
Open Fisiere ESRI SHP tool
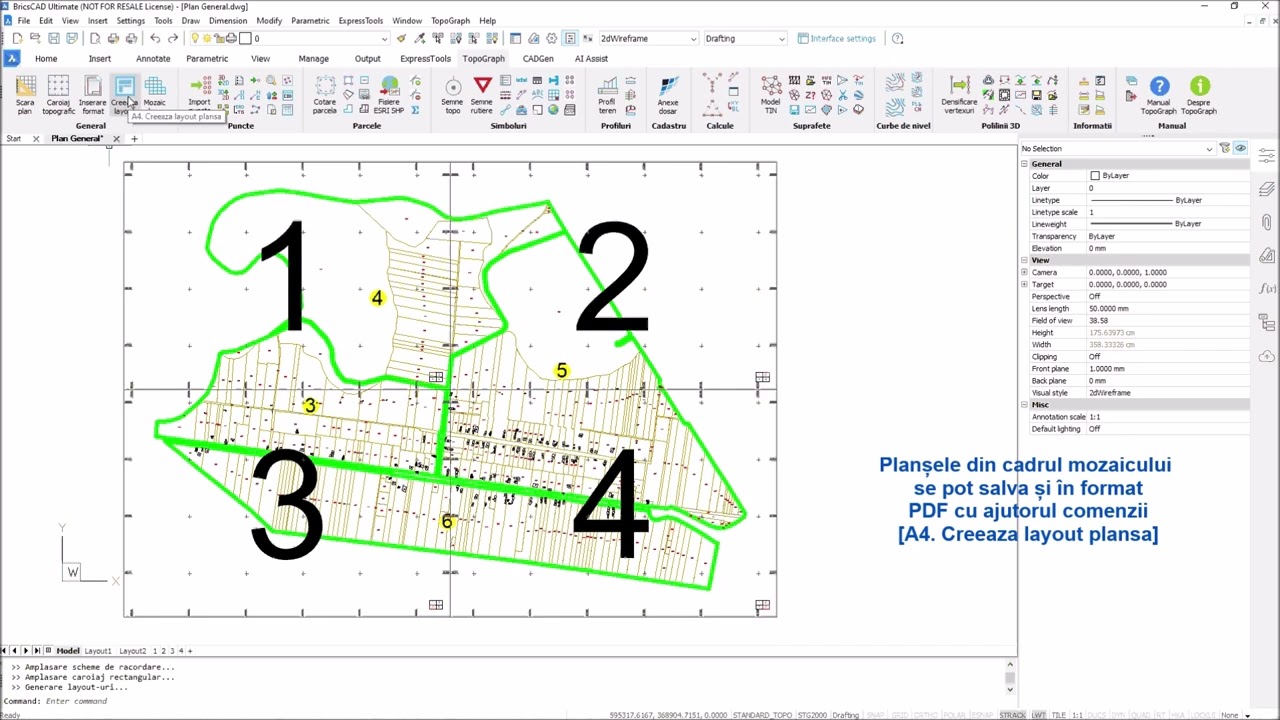coord(389,95)
